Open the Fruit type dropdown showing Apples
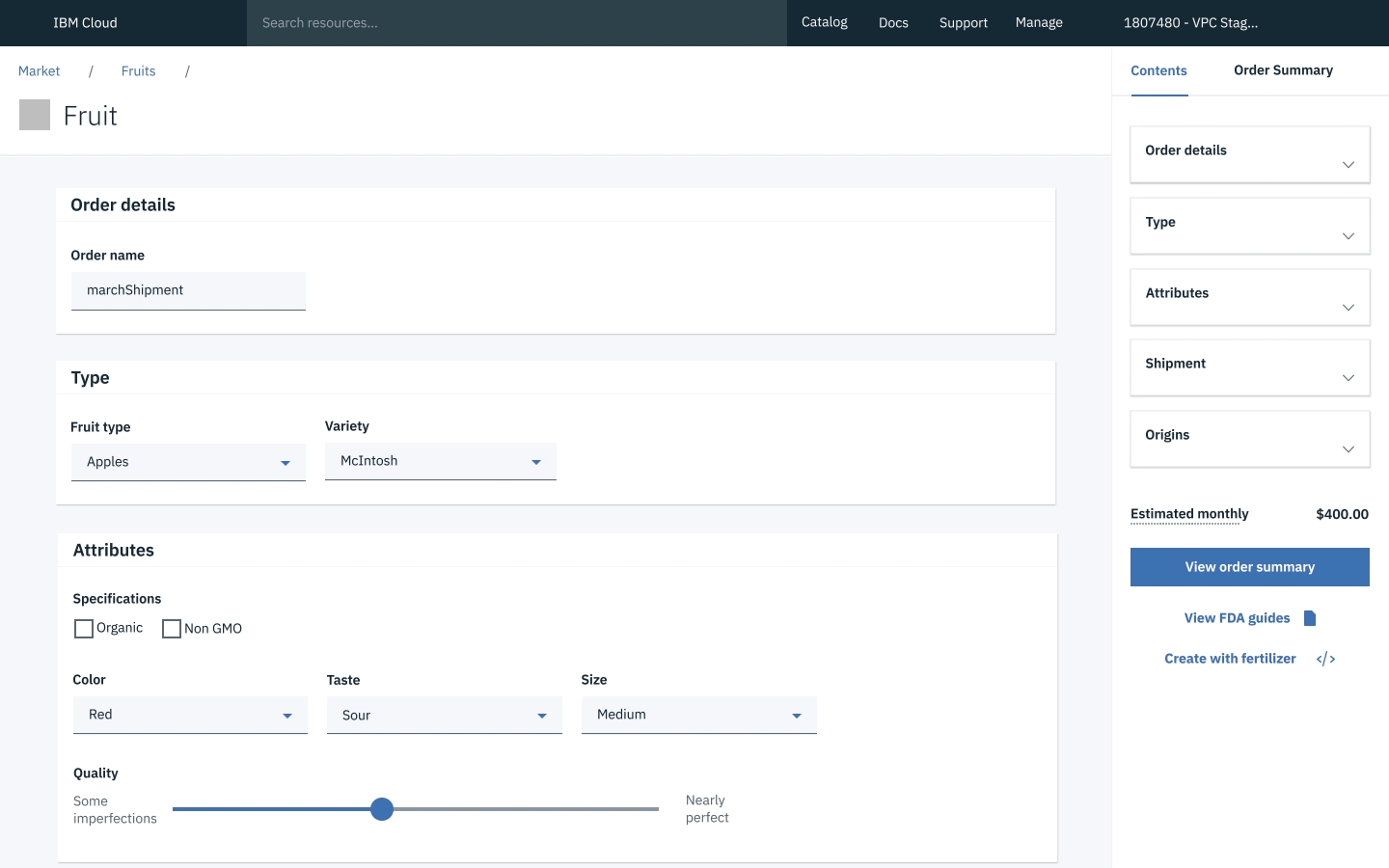This screenshot has width=1389, height=868. [188, 462]
